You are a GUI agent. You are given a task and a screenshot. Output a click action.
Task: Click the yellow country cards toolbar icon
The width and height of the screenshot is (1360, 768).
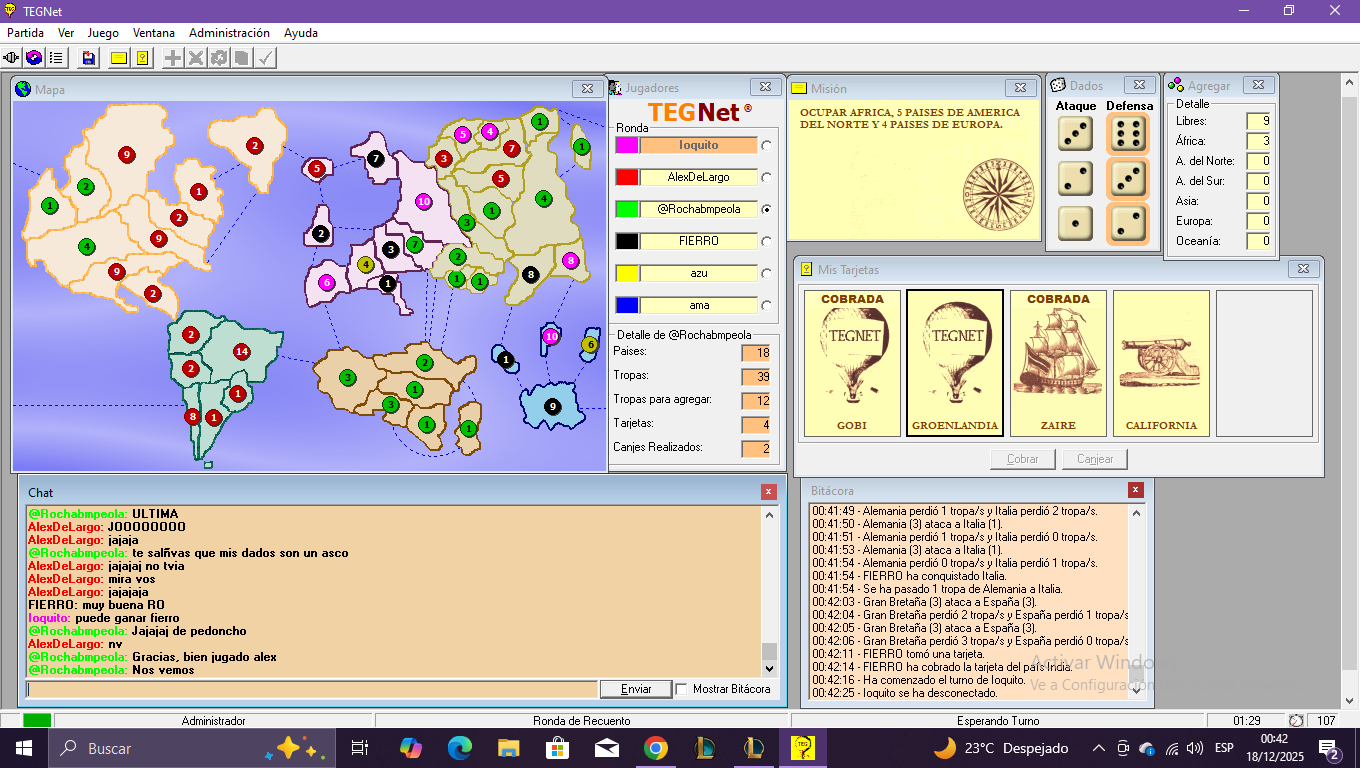pyautogui.click(x=142, y=58)
